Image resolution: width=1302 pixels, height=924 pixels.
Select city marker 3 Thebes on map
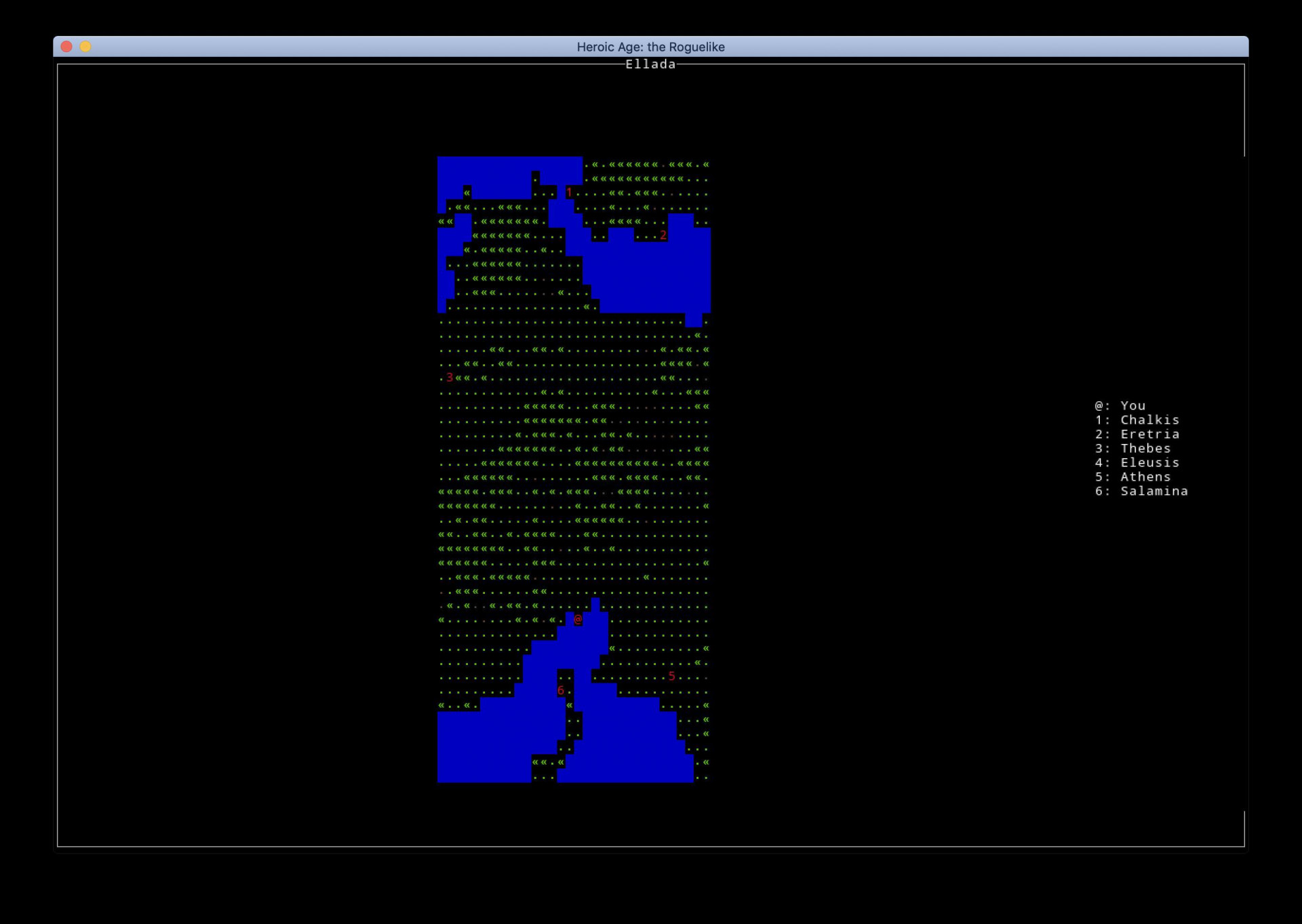450,378
